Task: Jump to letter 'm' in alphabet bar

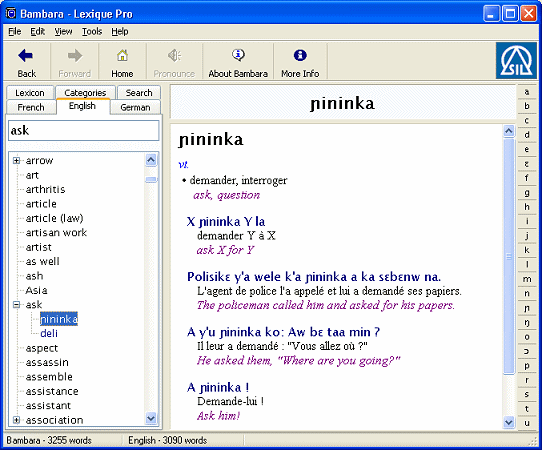Action: (527, 279)
